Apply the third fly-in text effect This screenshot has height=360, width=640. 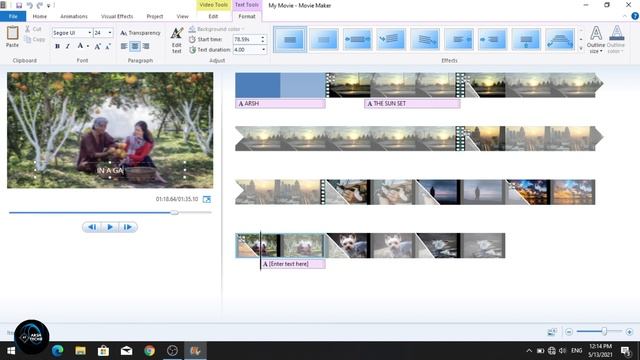[x=357, y=40]
